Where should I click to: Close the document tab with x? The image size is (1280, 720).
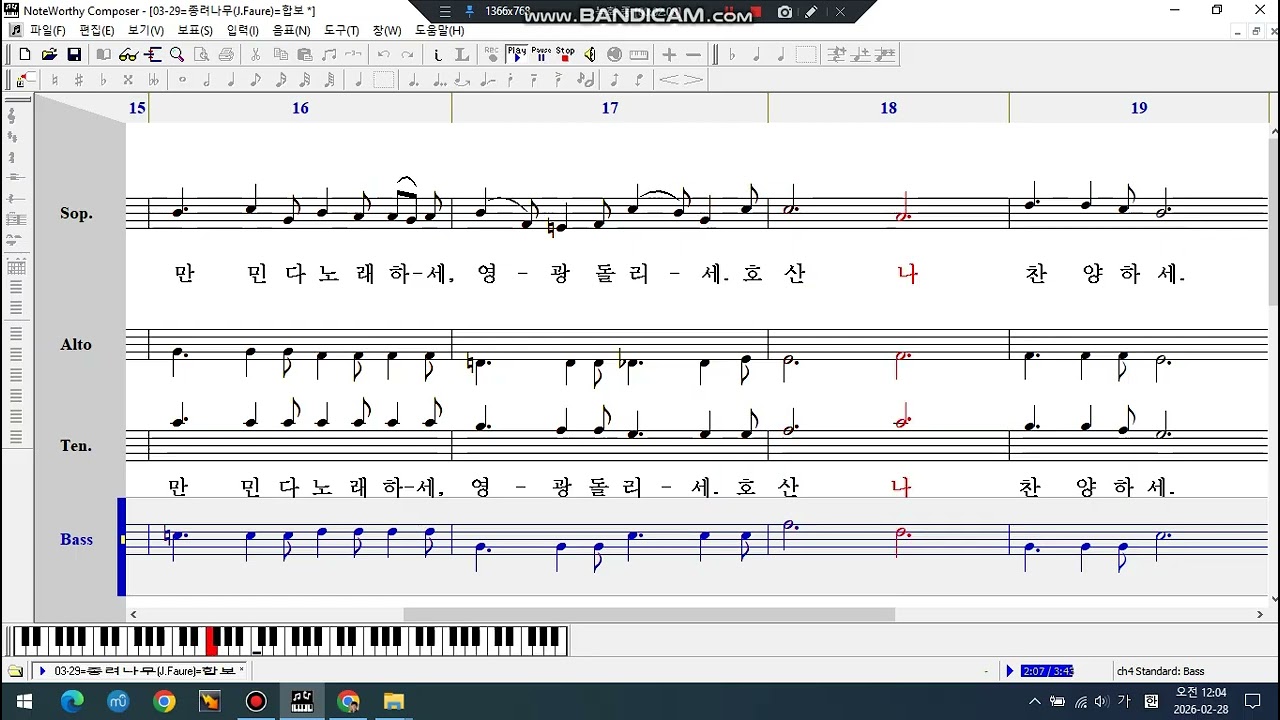click(x=241, y=670)
